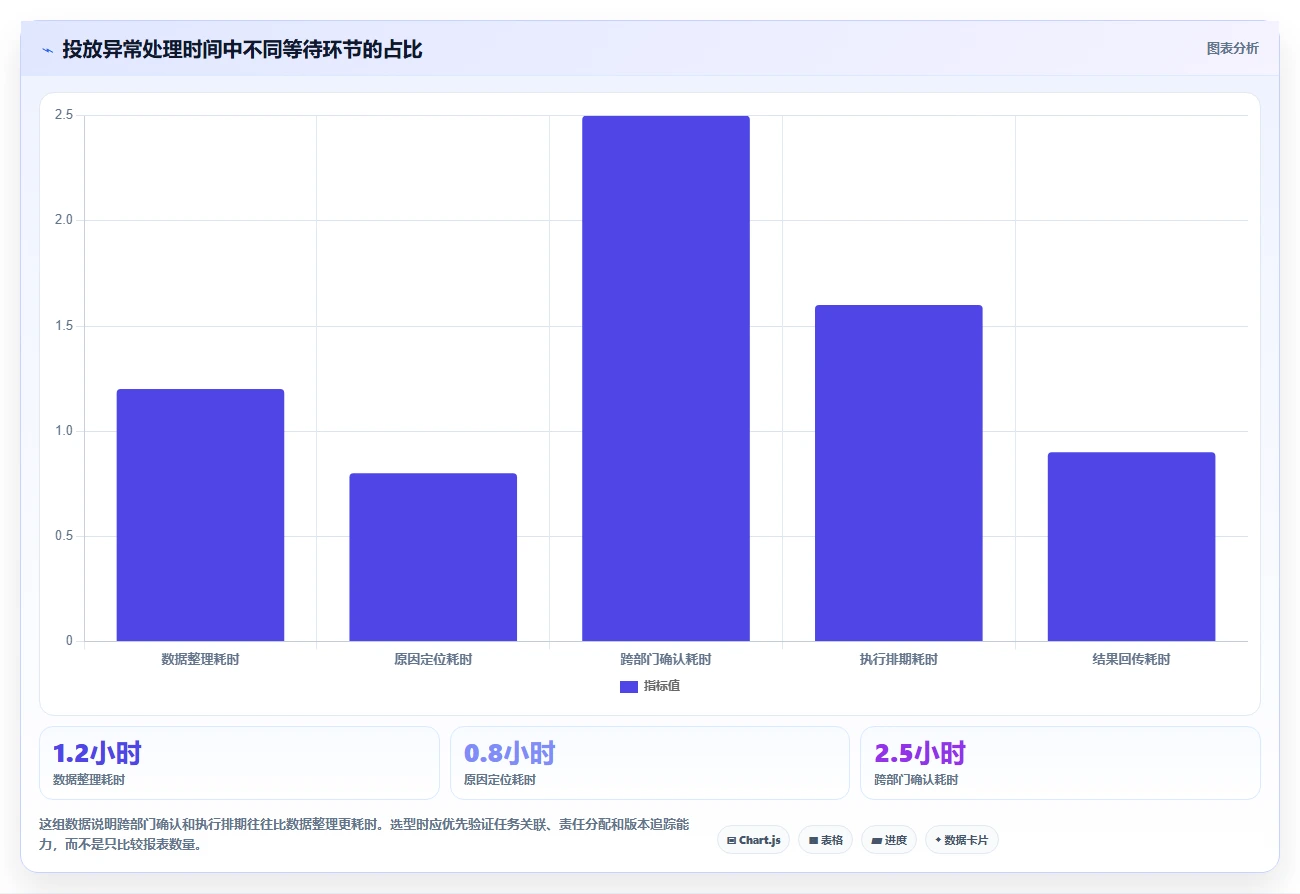The image size is (1300, 894).
Task: Click the chart title 投放异常处理时间中不同等待环节的占比
Action: click(242, 50)
